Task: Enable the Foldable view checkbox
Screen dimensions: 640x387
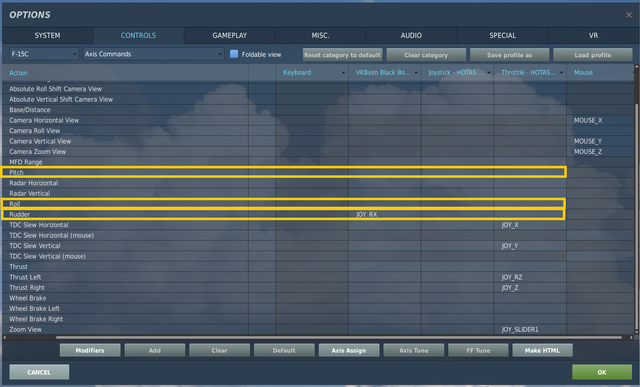Action: [x=234, y=54]
